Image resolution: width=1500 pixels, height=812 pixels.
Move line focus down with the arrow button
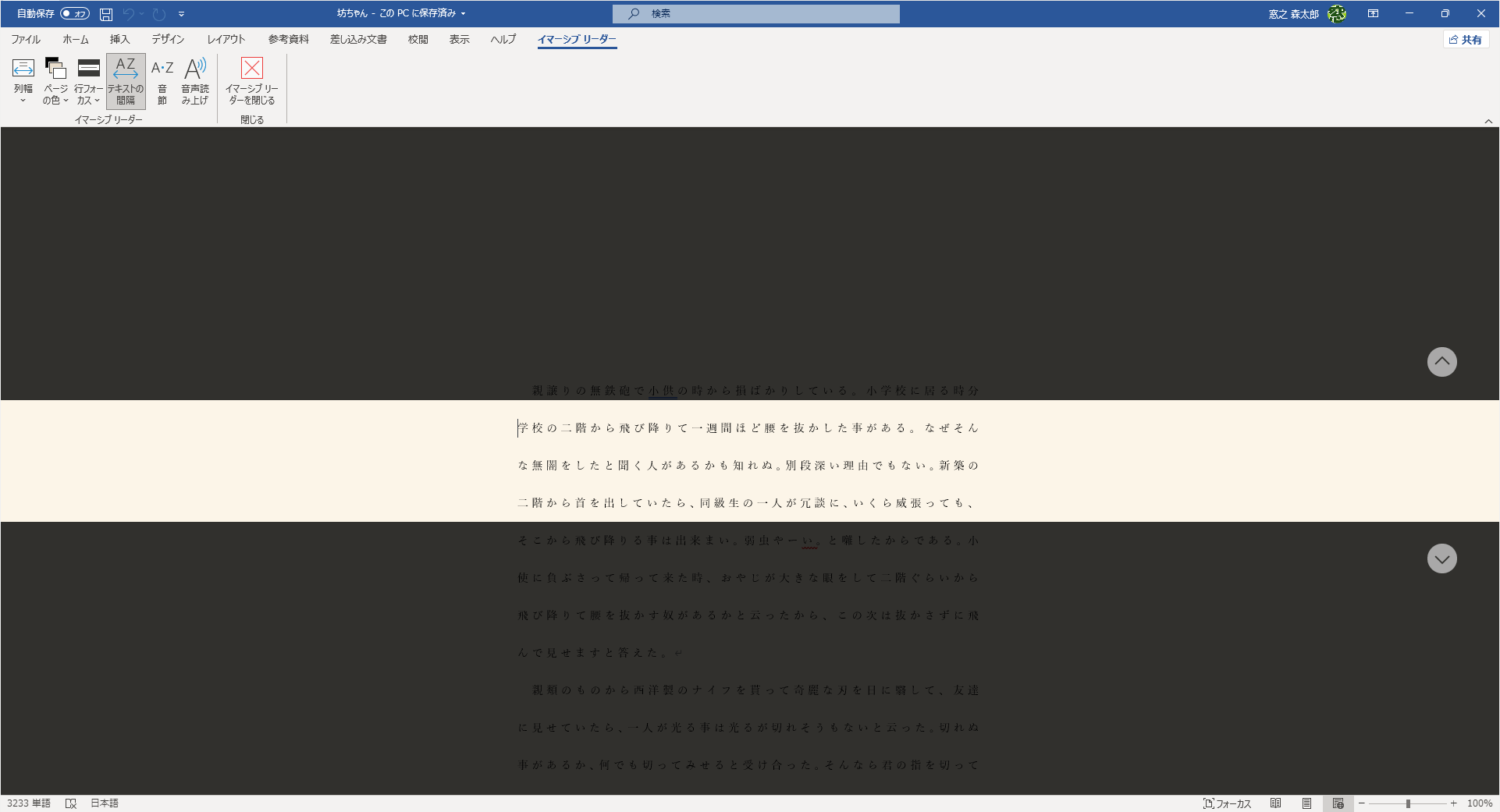tap(1441, 558)
